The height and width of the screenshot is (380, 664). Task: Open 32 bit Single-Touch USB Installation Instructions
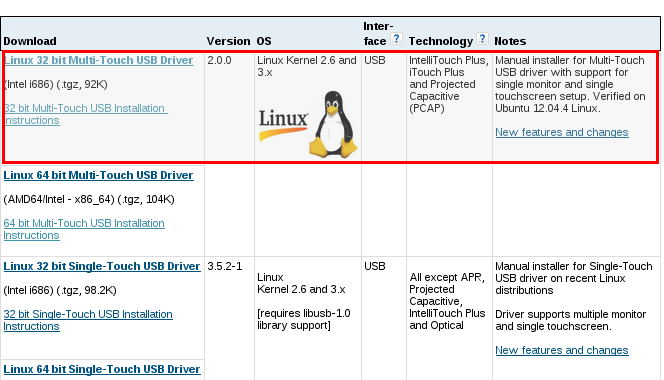tap(88, 320)
